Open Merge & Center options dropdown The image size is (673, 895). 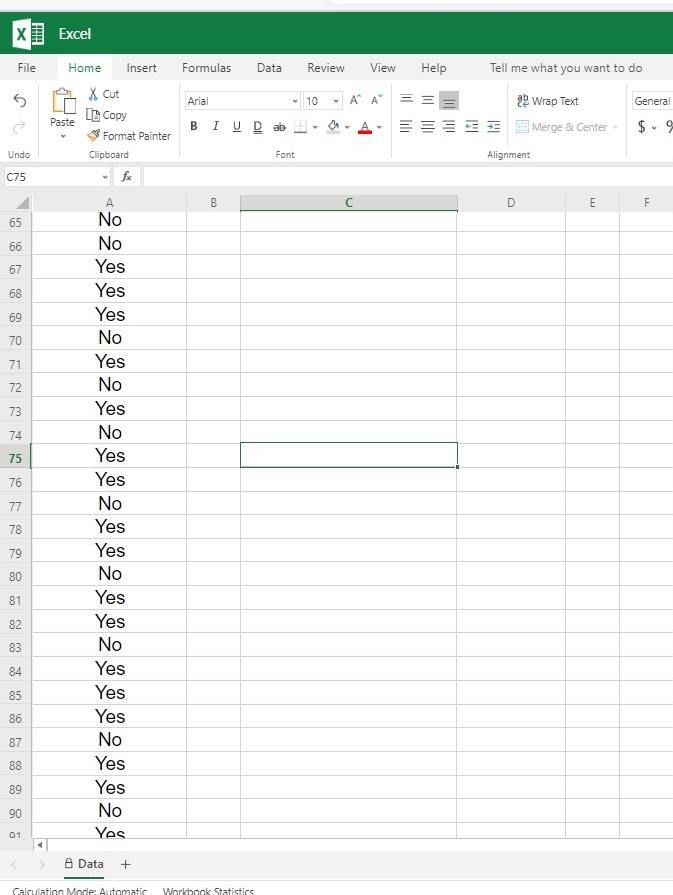[615, 127]
